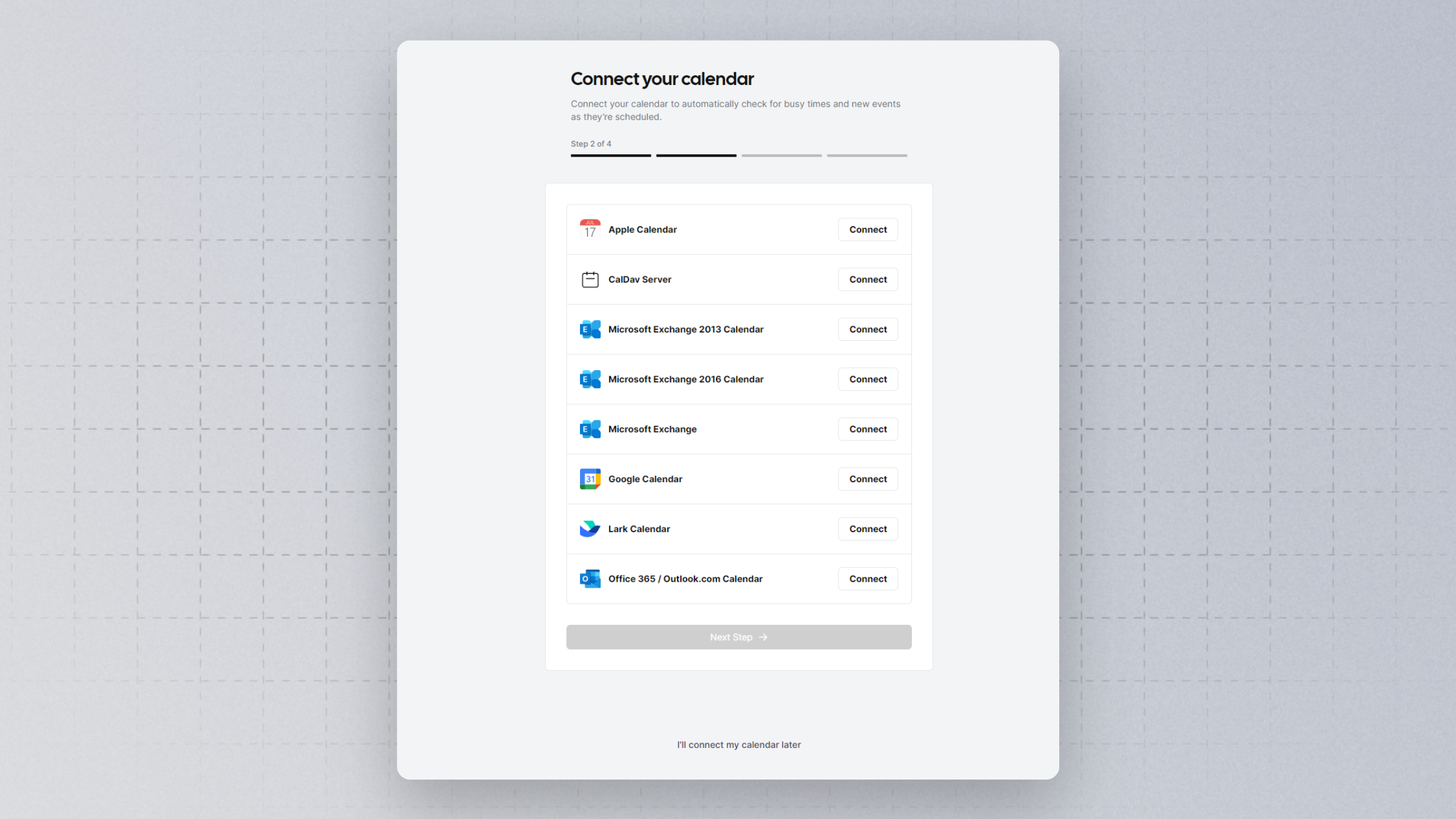
Task: Connect the plain Microsoft Exchange option
Action: [868, 429]
